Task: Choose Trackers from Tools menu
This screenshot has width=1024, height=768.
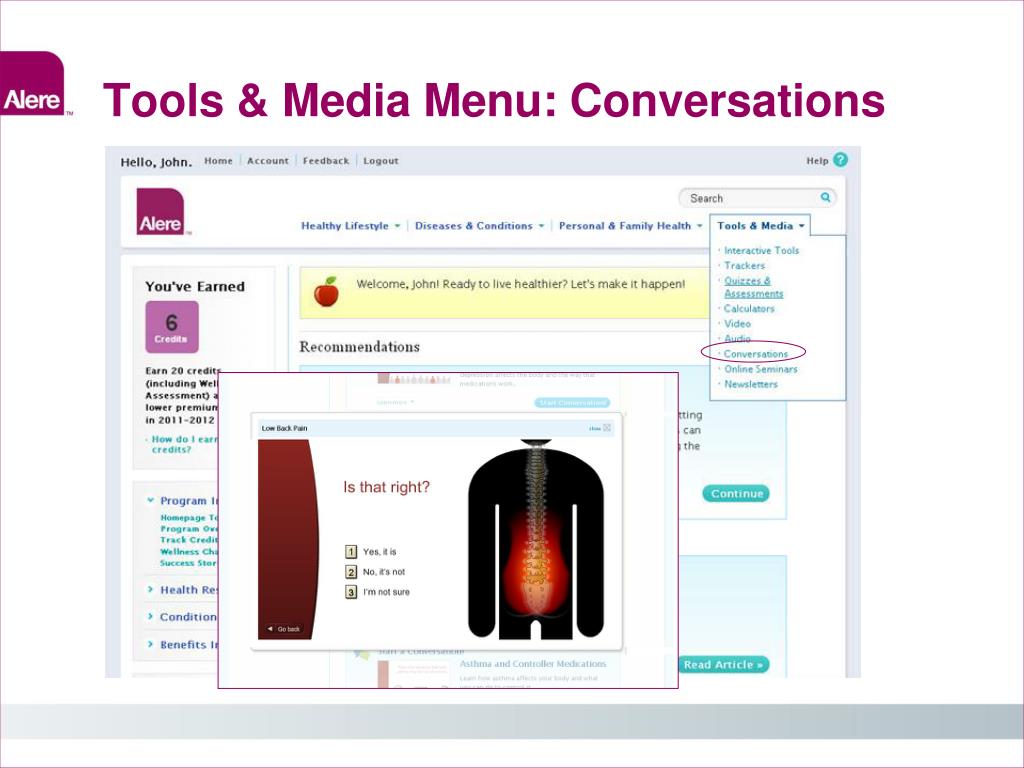Action: pyautogui.click(x=744, y=266)
